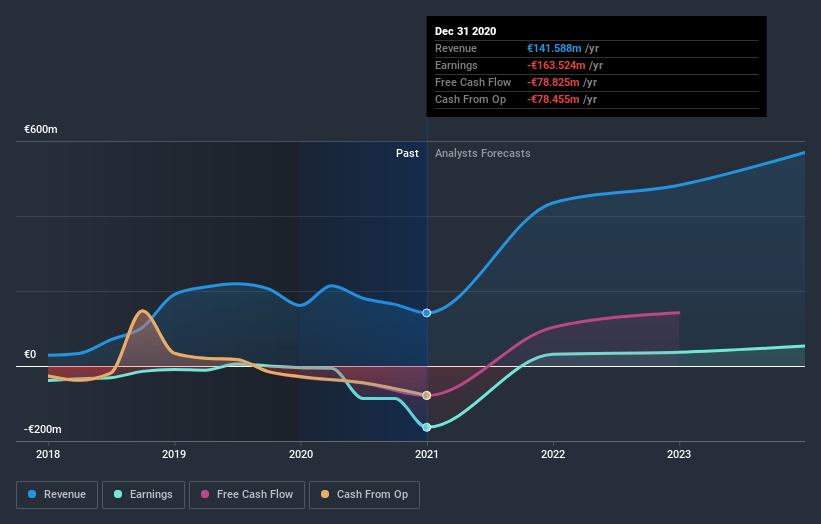The image size is (821, 524).
Task: Click the Earnings row label in tooltip
Action: tap(456, 65)
